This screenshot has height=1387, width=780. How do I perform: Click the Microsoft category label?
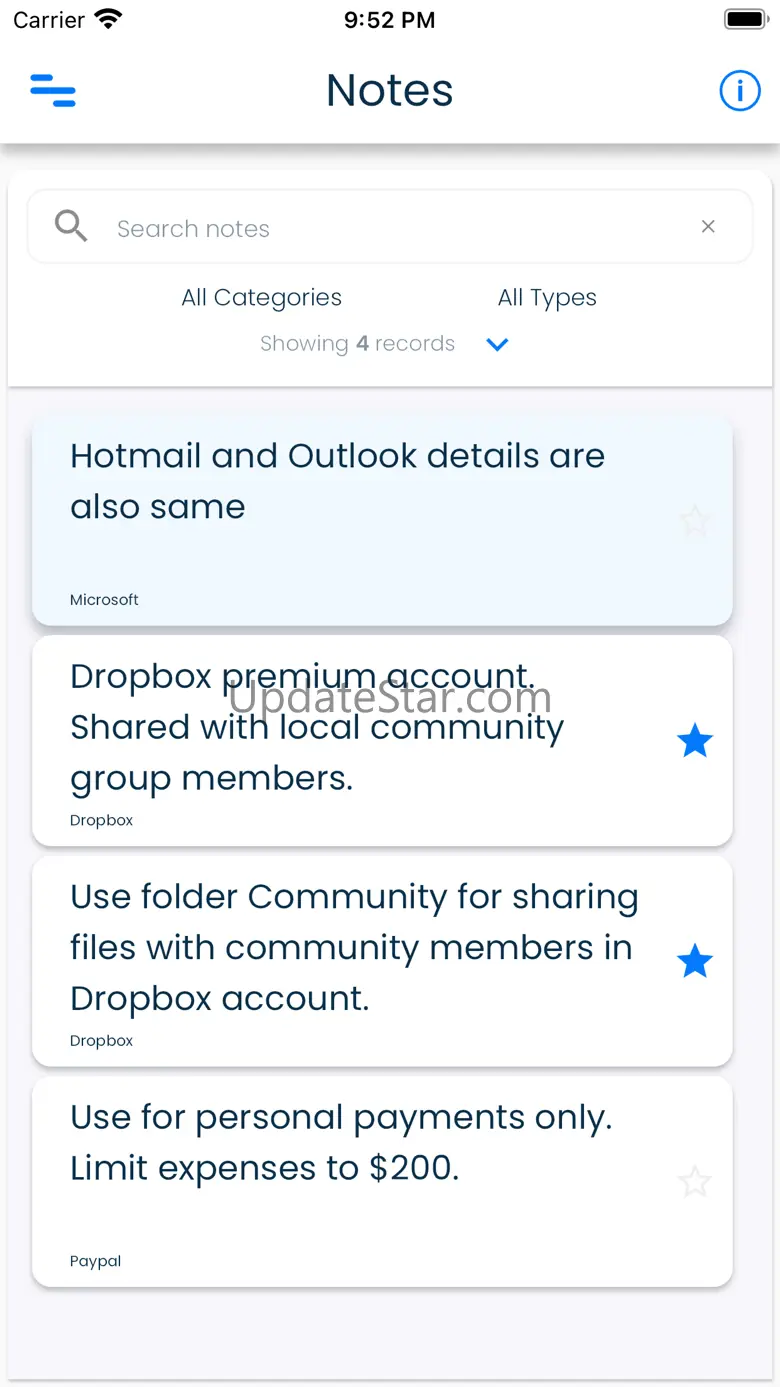click(x=104, y=600)
